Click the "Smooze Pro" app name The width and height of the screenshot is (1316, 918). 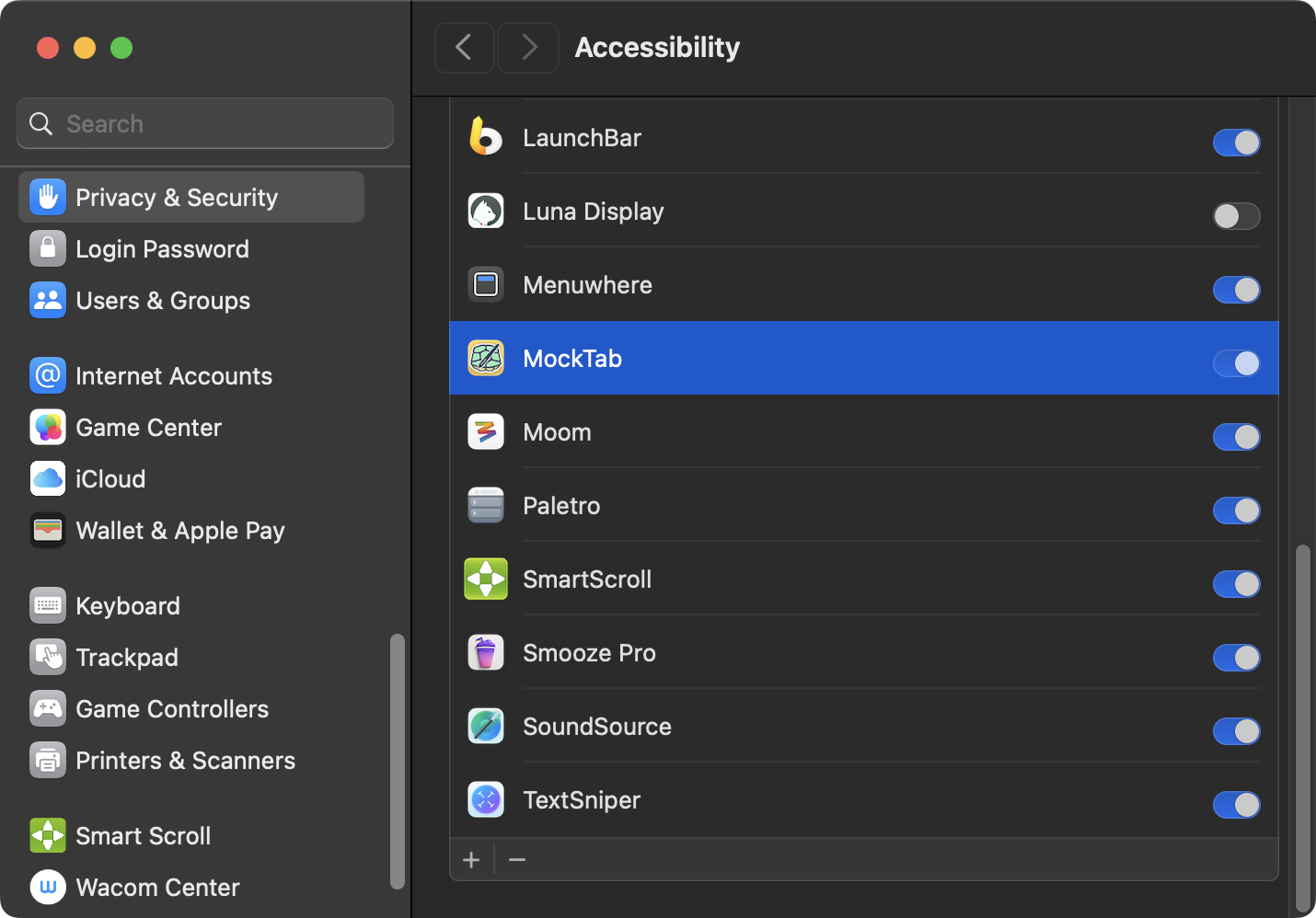point(589,653)
